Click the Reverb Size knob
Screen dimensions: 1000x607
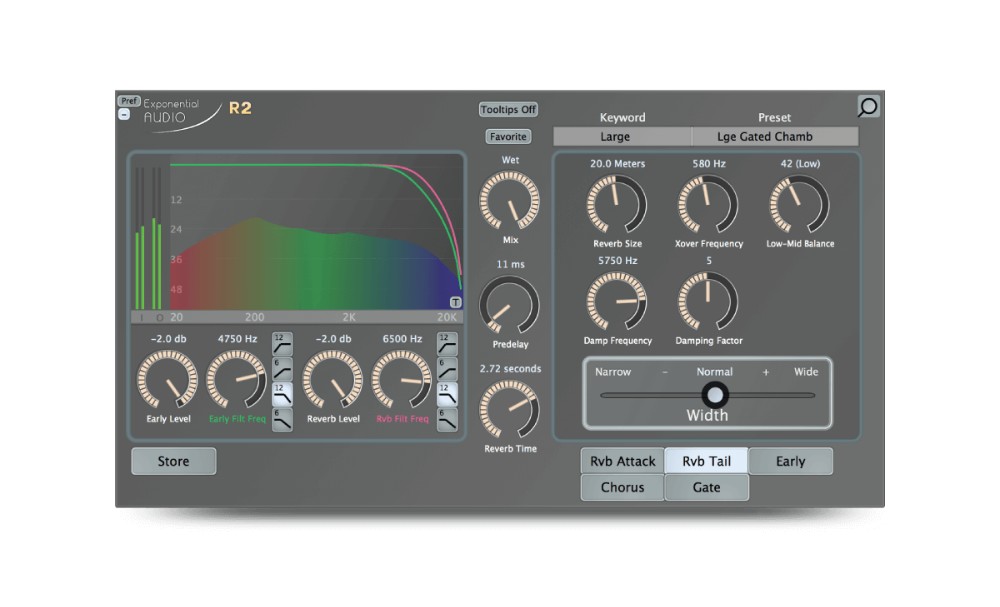tap(617, 205)
